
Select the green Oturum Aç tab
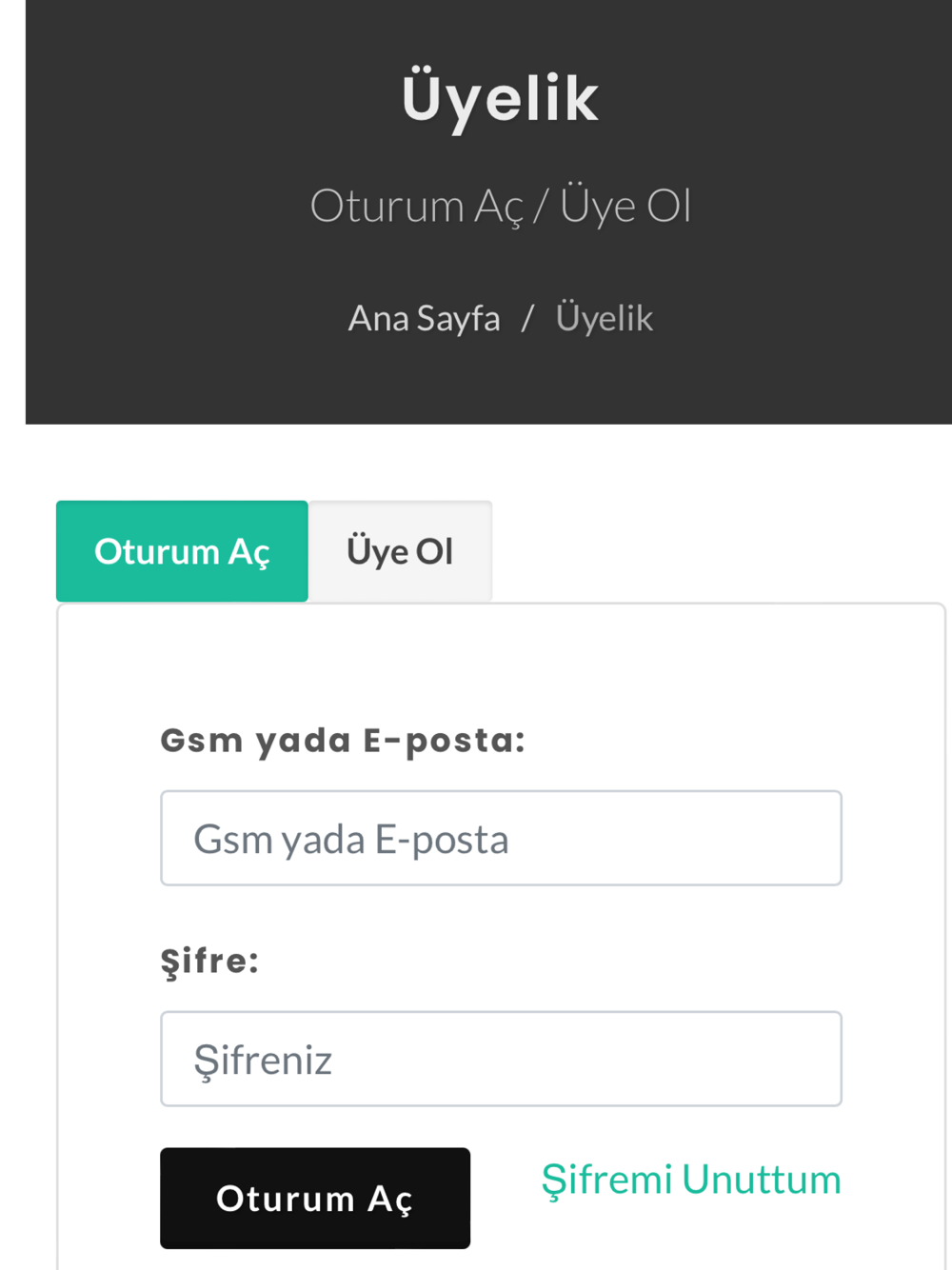coord(182,551)
